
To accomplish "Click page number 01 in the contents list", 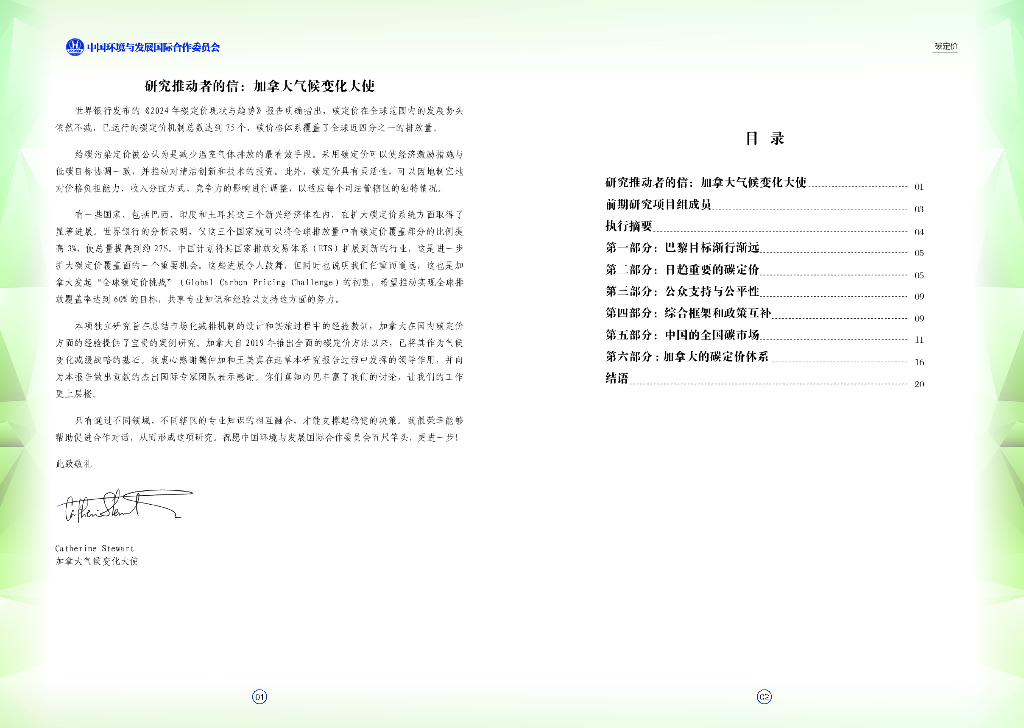I will pos(919,187).
